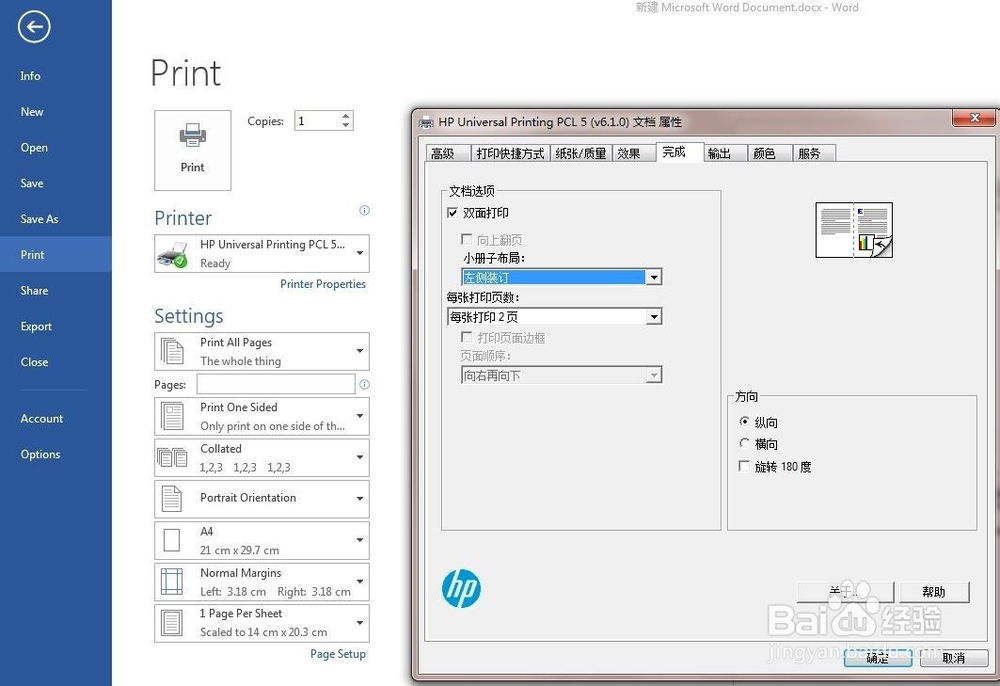
Task: Click the 帮助 help button
Action: pyautogui.click(x=934, y=592)
